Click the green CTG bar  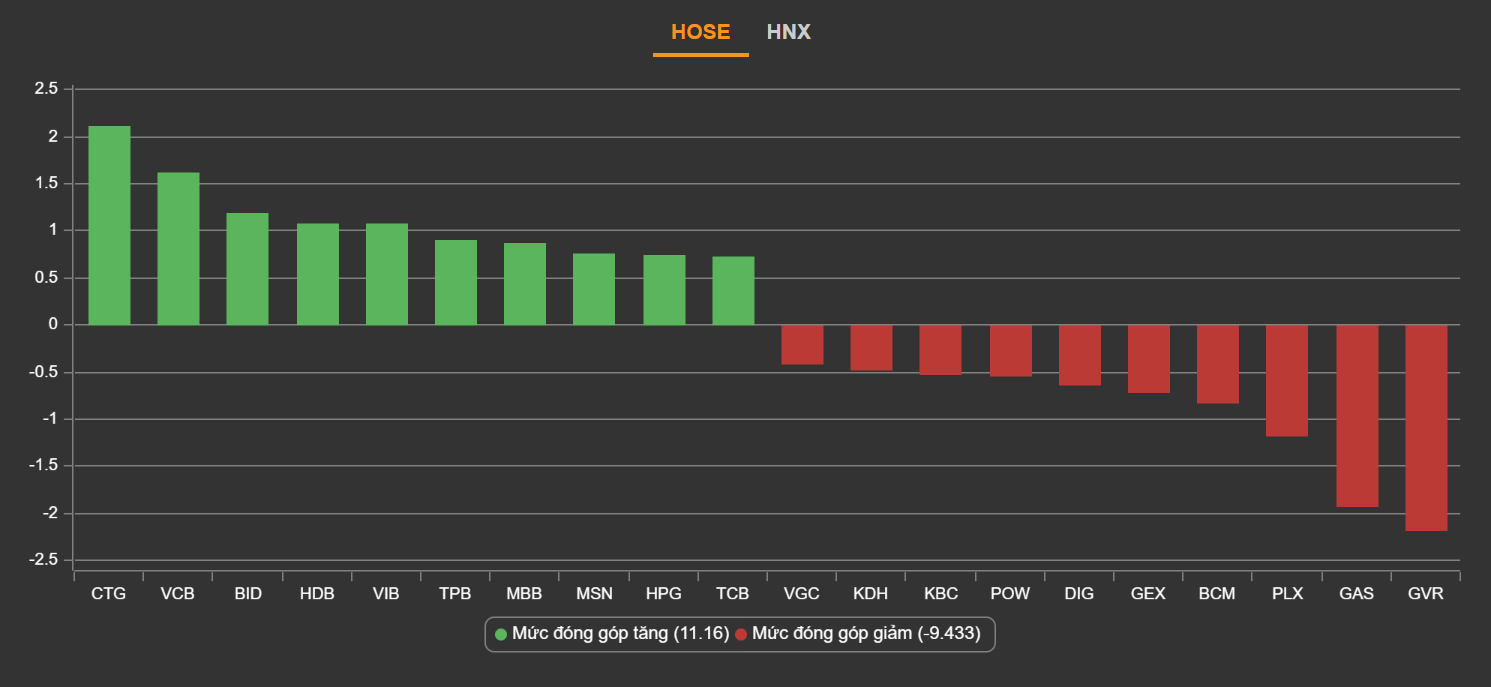click(109, 225)
